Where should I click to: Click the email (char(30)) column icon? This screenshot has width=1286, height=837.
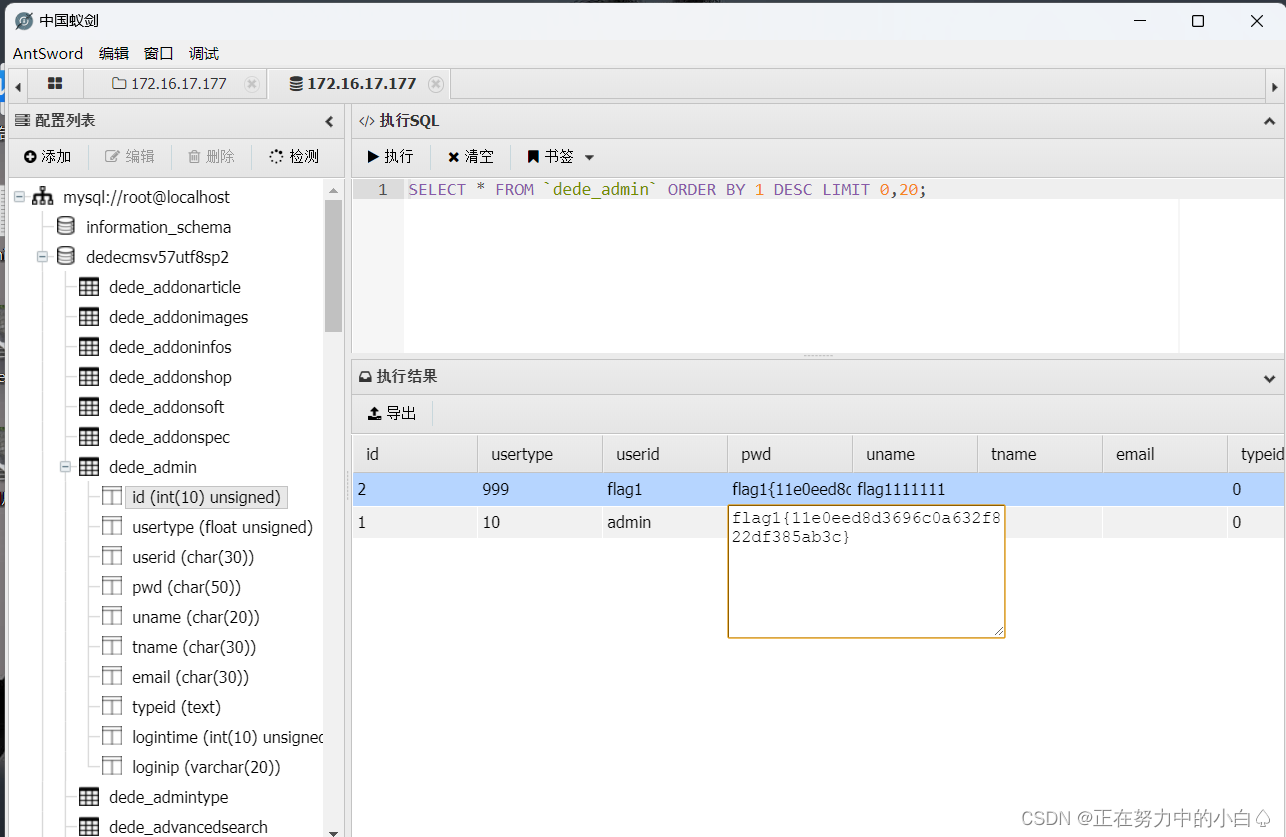click(x=112, y=677)
